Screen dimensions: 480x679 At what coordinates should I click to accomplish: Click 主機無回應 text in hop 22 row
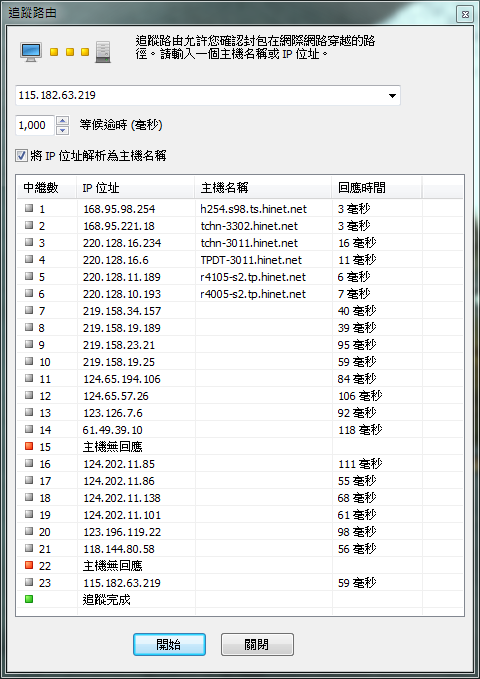tap(113, 566)
